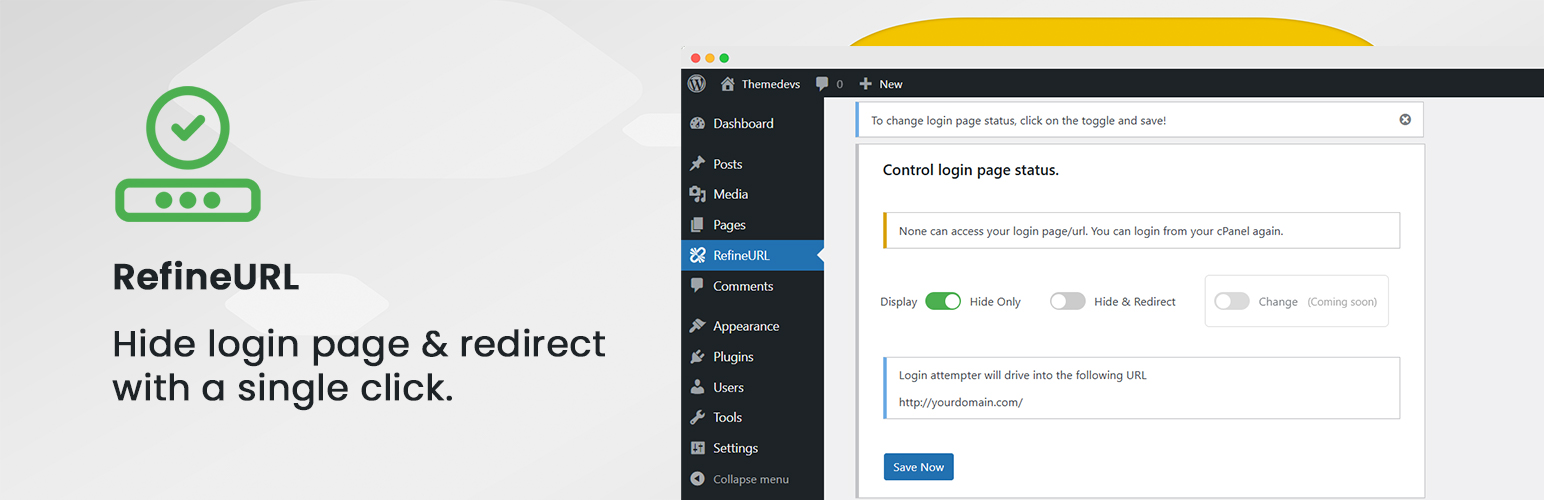The width and height of the screenshot is (1544, 500).
Task: Open the WordPress logo menu
Action: tap(697, 84)
